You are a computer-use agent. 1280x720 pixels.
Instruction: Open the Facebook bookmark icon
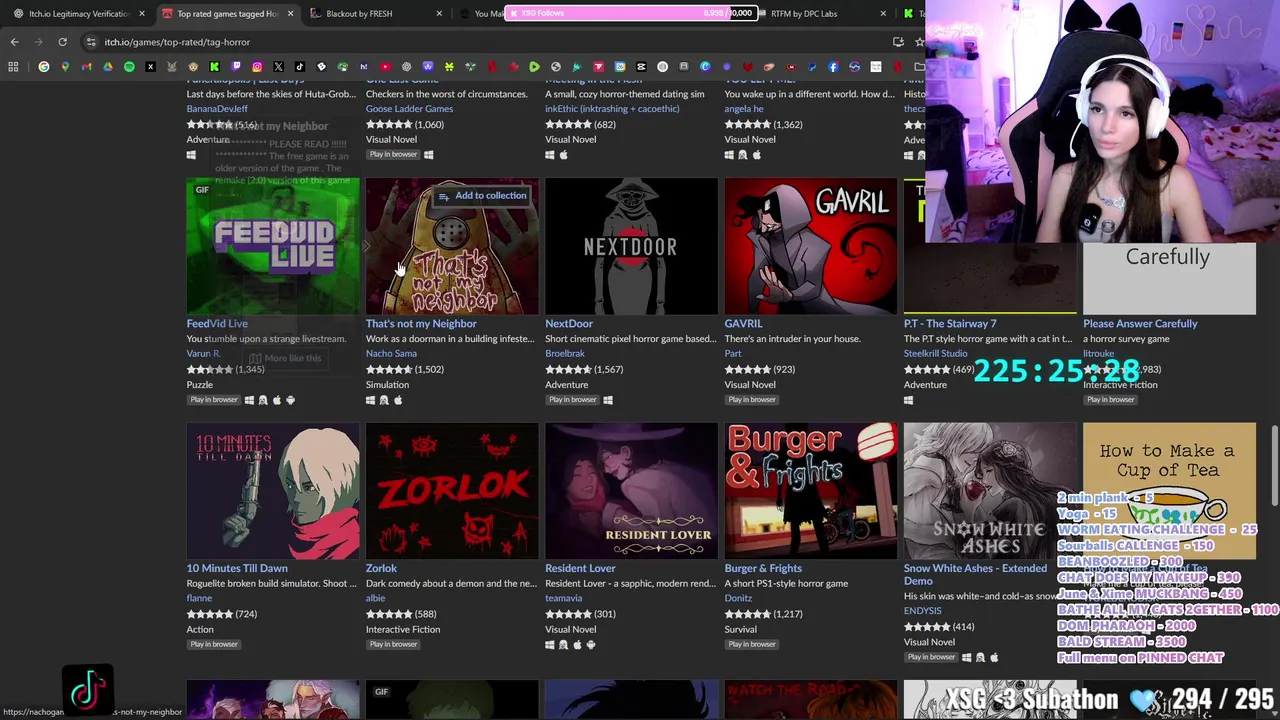pos(833,67)
